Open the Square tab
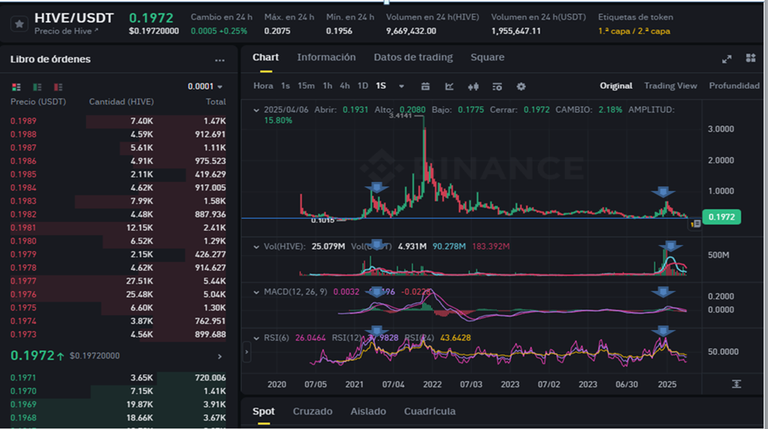Screen dimensions: 768x429 (x=487, y=57)
